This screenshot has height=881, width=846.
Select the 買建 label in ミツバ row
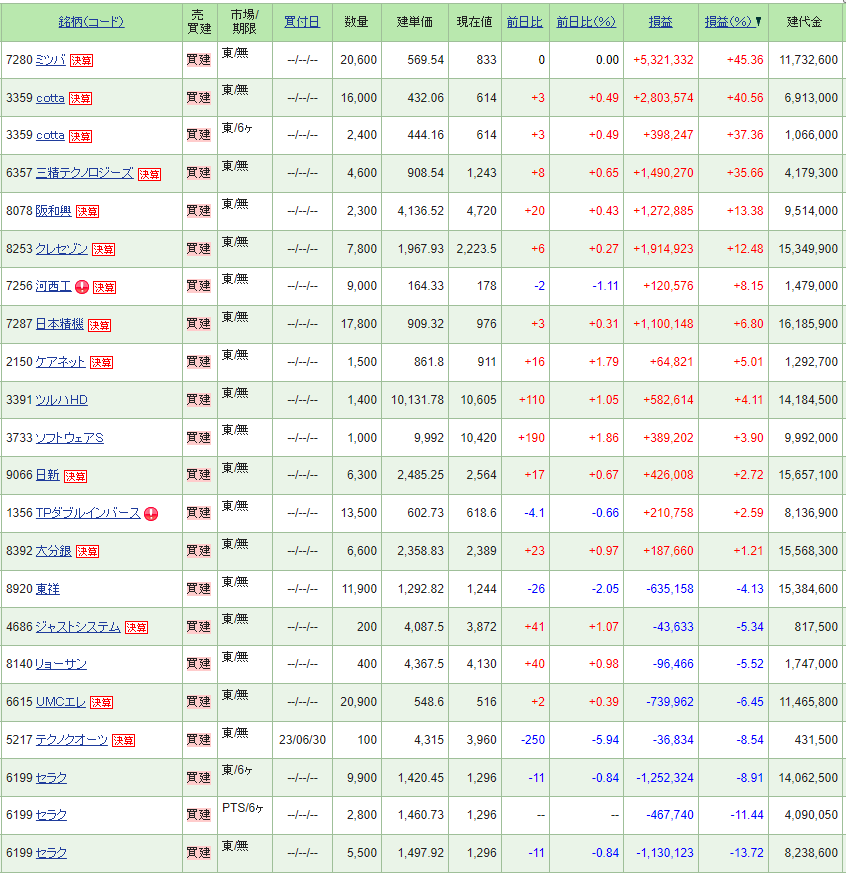point(199,60)
